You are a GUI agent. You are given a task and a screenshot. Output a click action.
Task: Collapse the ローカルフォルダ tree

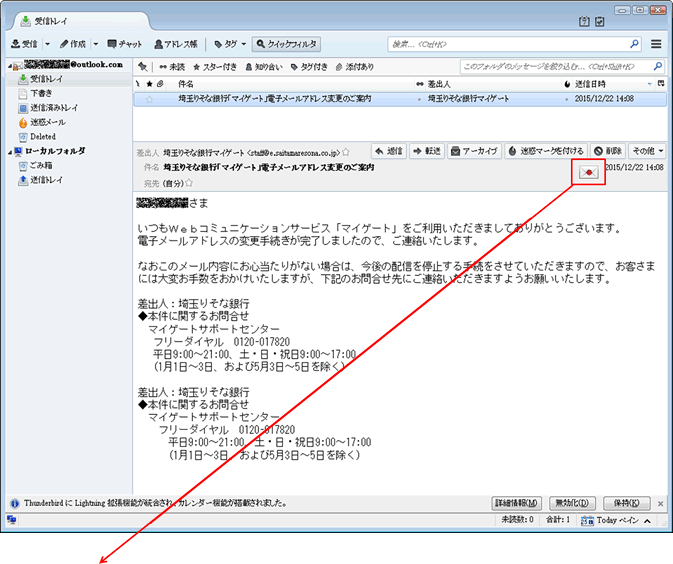pyautogui.click(x=9, y=152)
